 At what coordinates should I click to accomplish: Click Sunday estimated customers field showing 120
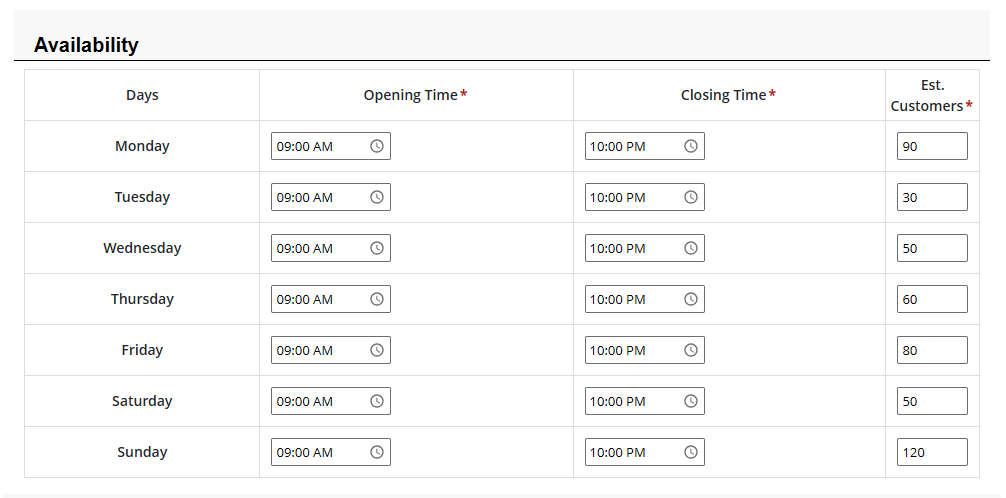(931, 452)
